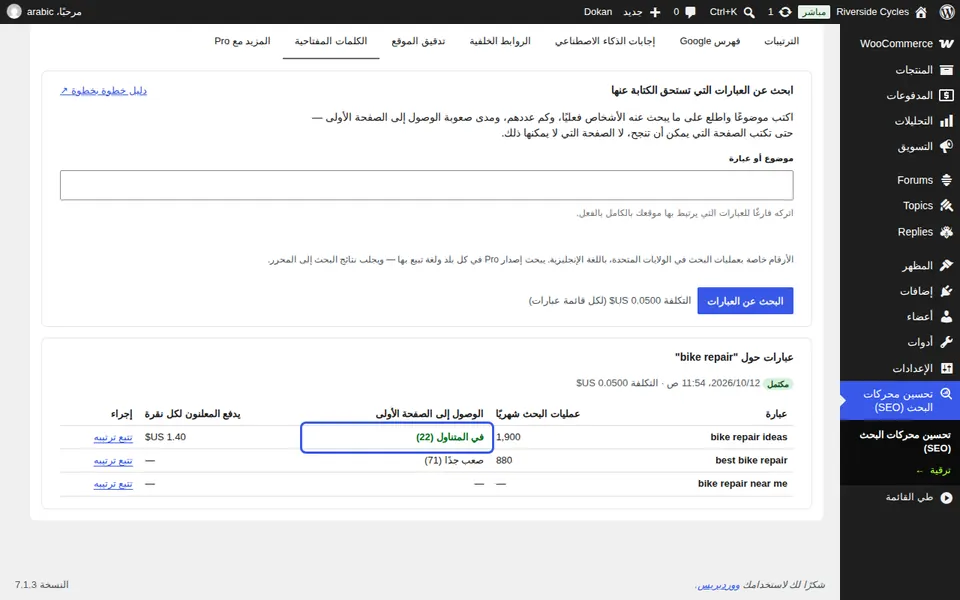The image size is (960, 600).
Task: Focus the موضوع أو عبارة input field
Action: 427,185
